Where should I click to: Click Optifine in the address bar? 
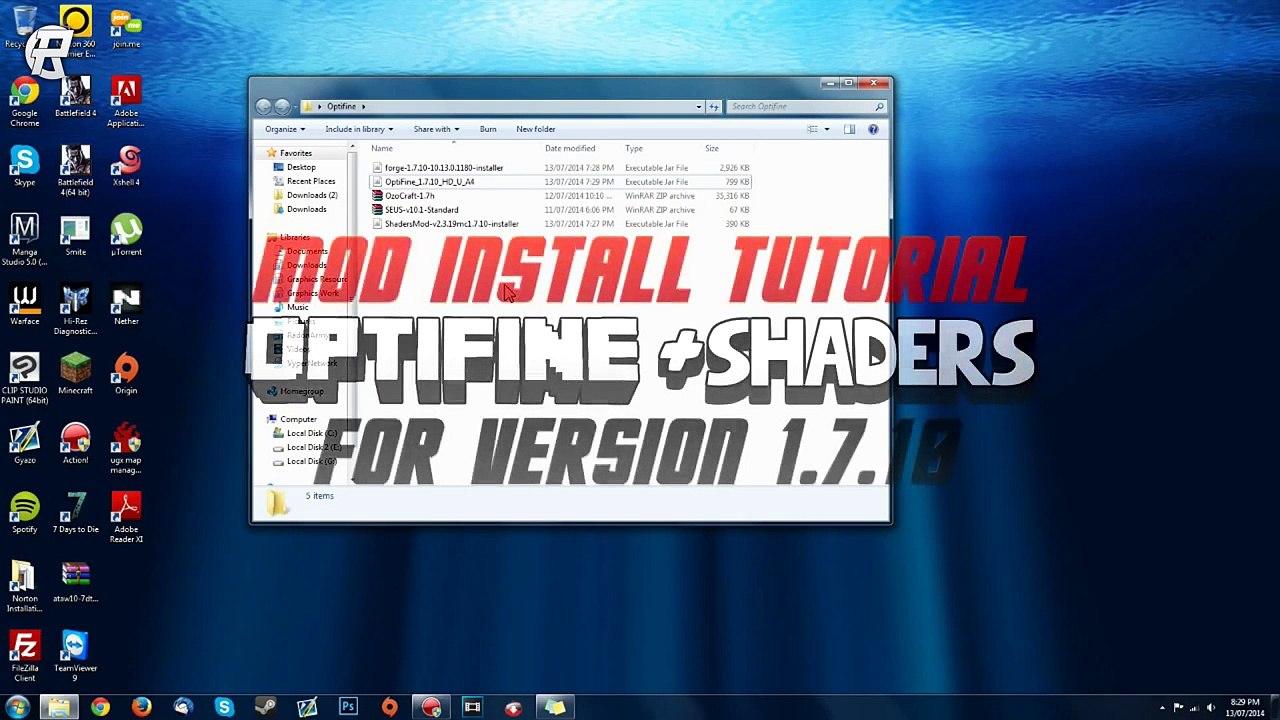click(x=341, y=106)
